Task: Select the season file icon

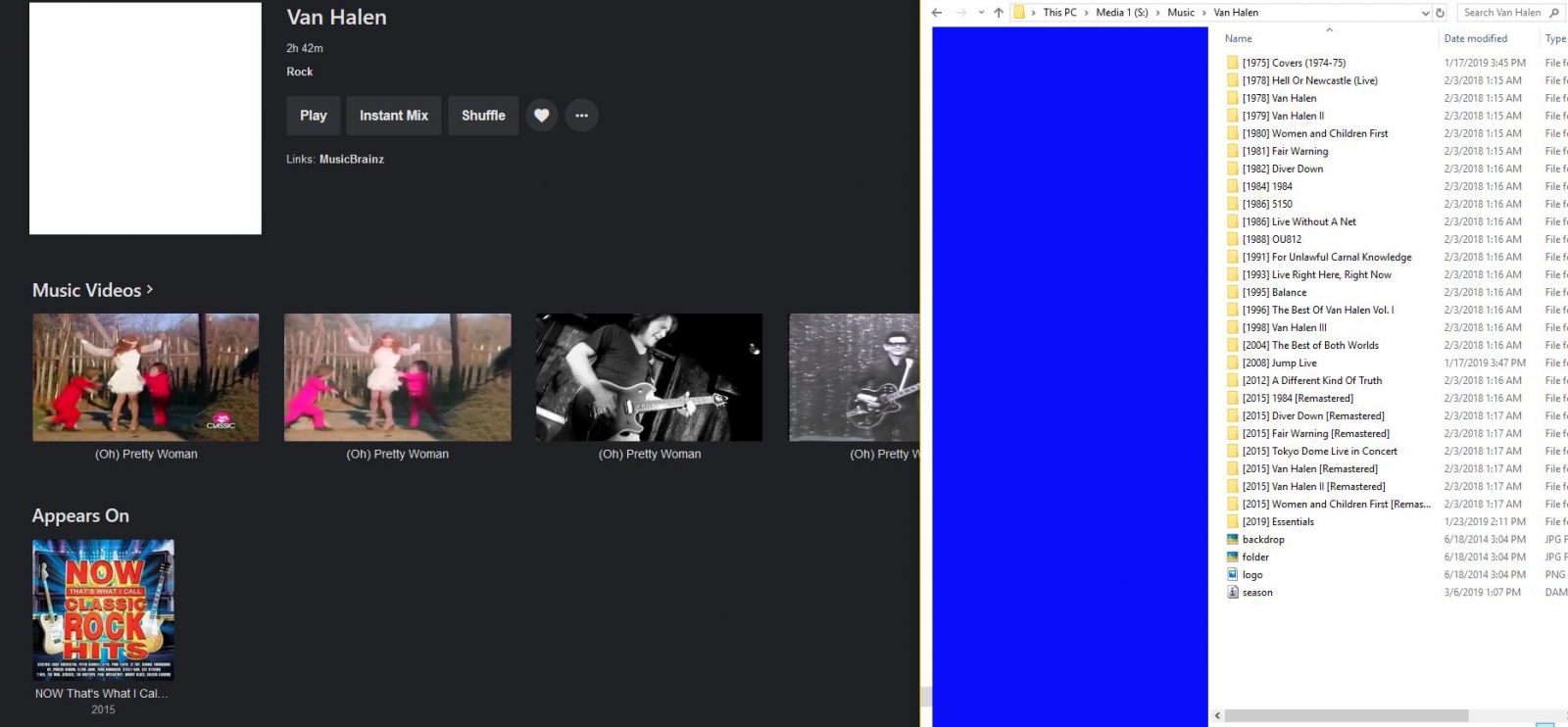Action: (x=1233, y=592)
